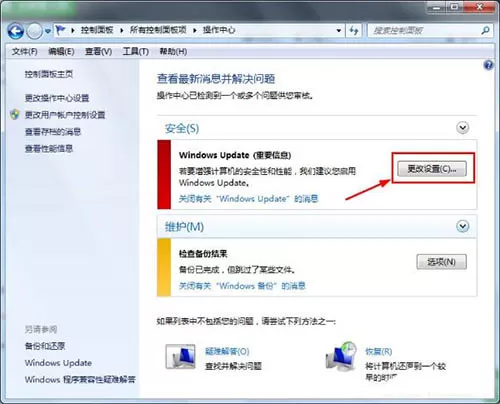
Task: Open 查看存档的消息 link
Action: [x=53, y=132]
